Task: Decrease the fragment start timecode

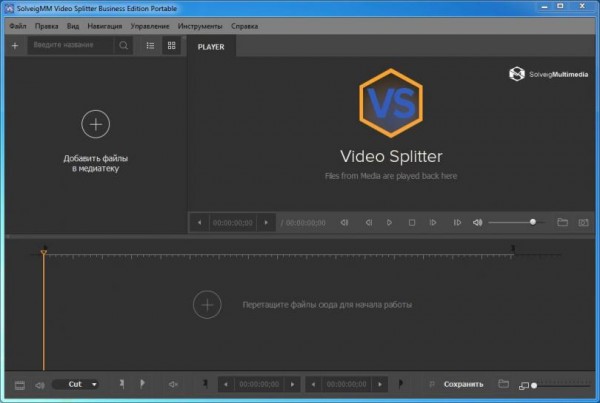Action: 226,384
